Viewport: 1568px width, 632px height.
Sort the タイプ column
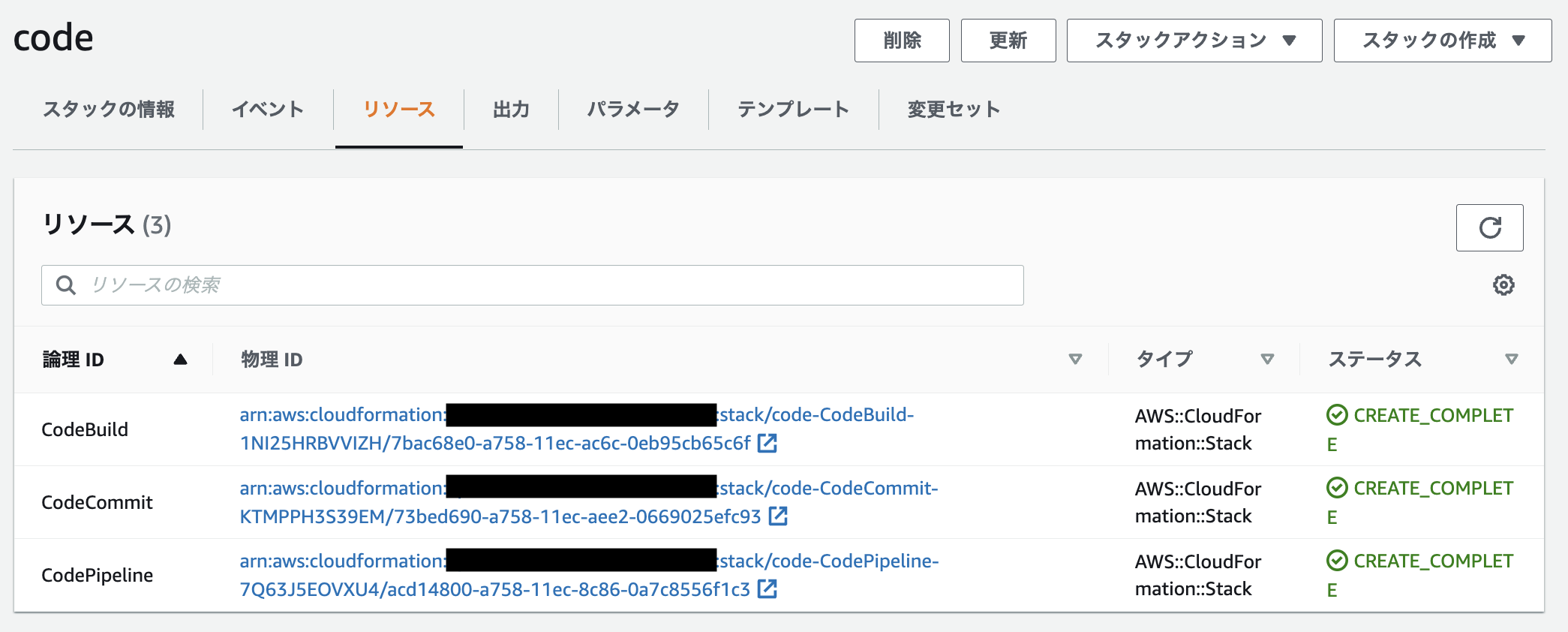pyautogui.click(x=1267, y=360)
